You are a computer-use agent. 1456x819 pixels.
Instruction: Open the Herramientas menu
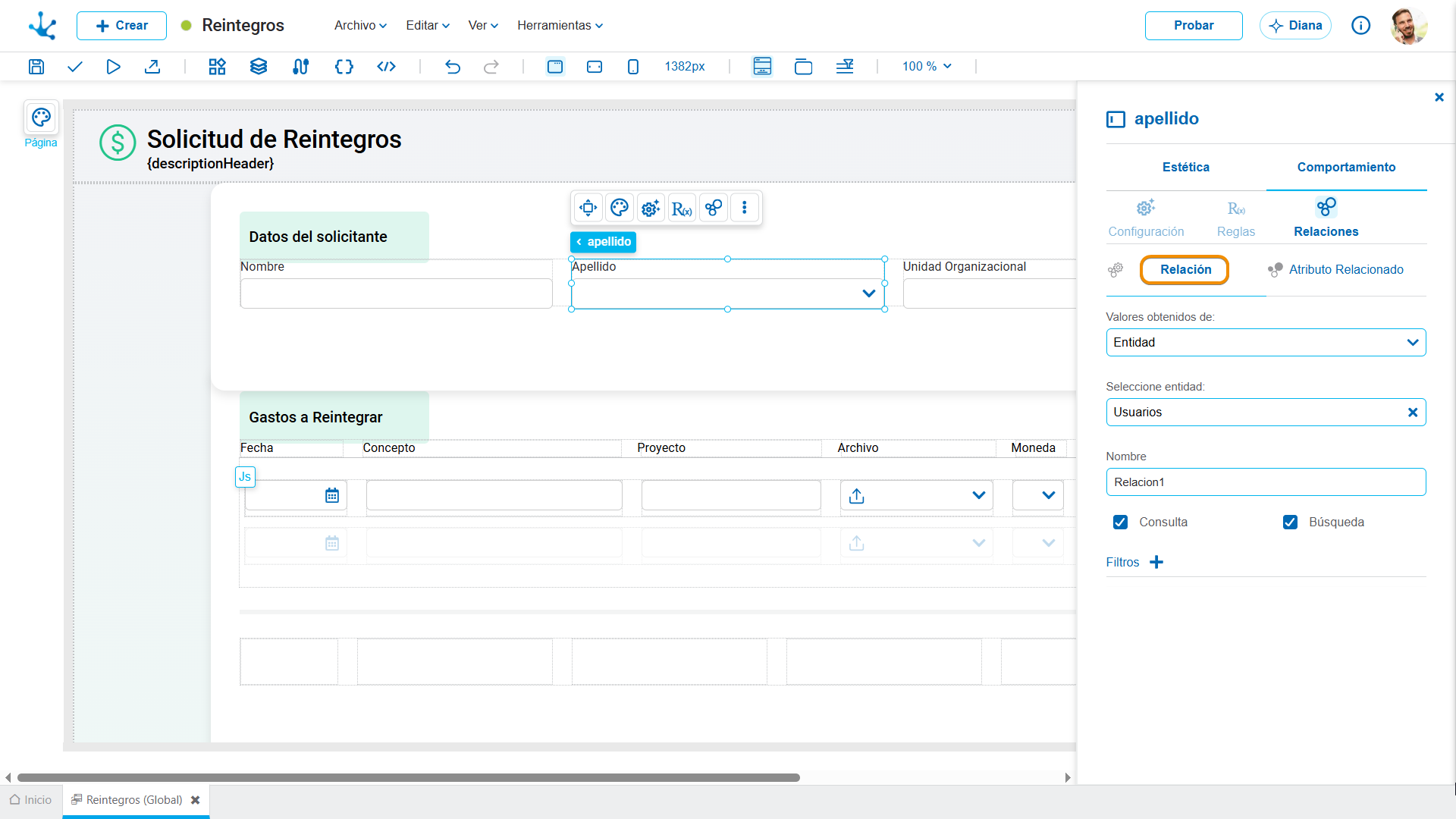point(560,26)
